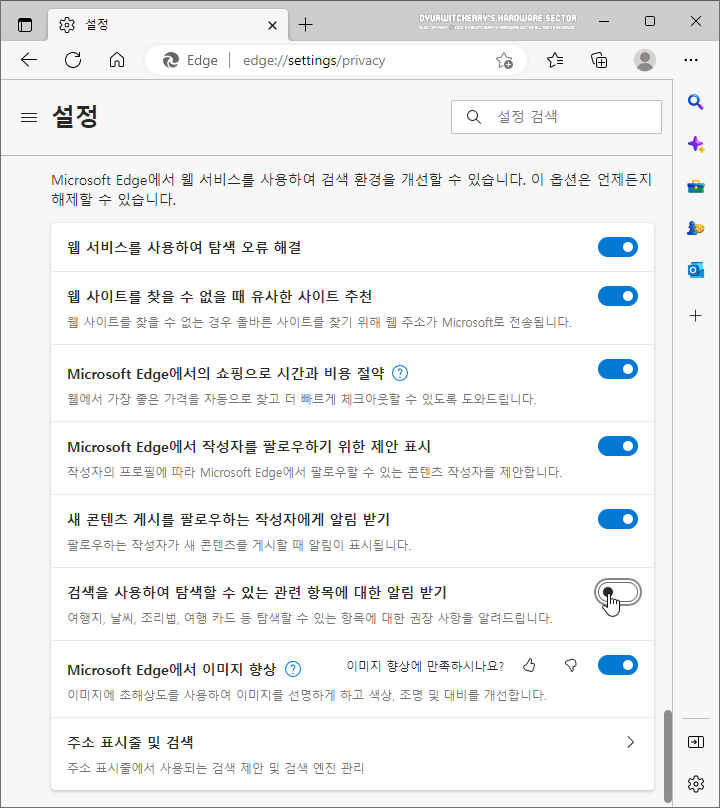Open sidebar customization settings gear
Screen dimensions: 720x808
pyautogui.click(x=696, y=784)
